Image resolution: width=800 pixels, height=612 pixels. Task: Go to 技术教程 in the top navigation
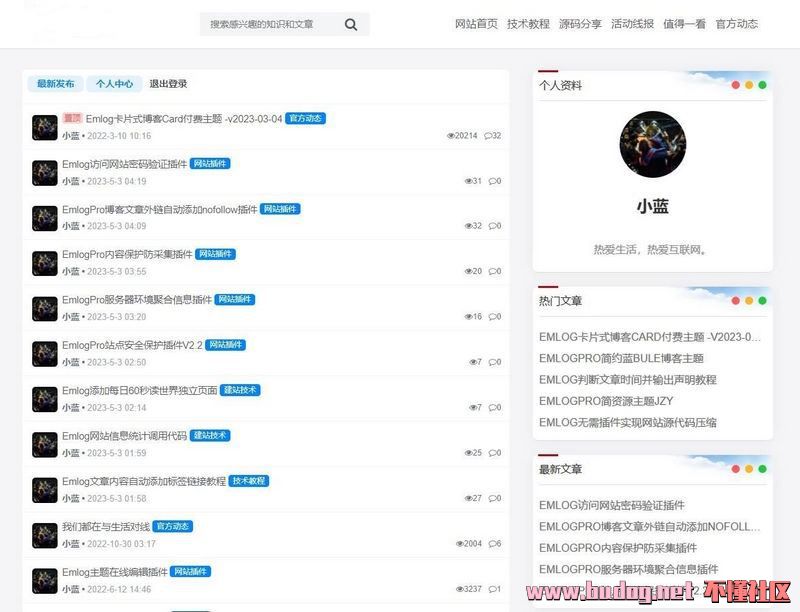pyautogui.click(x=528, y=24)
